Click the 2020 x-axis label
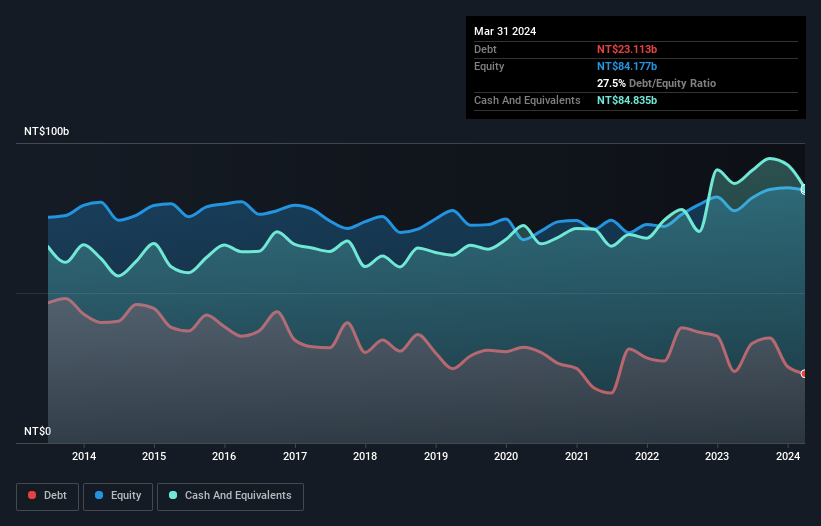Image resolution: width=821 pixels, height=526 pixels. point(506,456)
